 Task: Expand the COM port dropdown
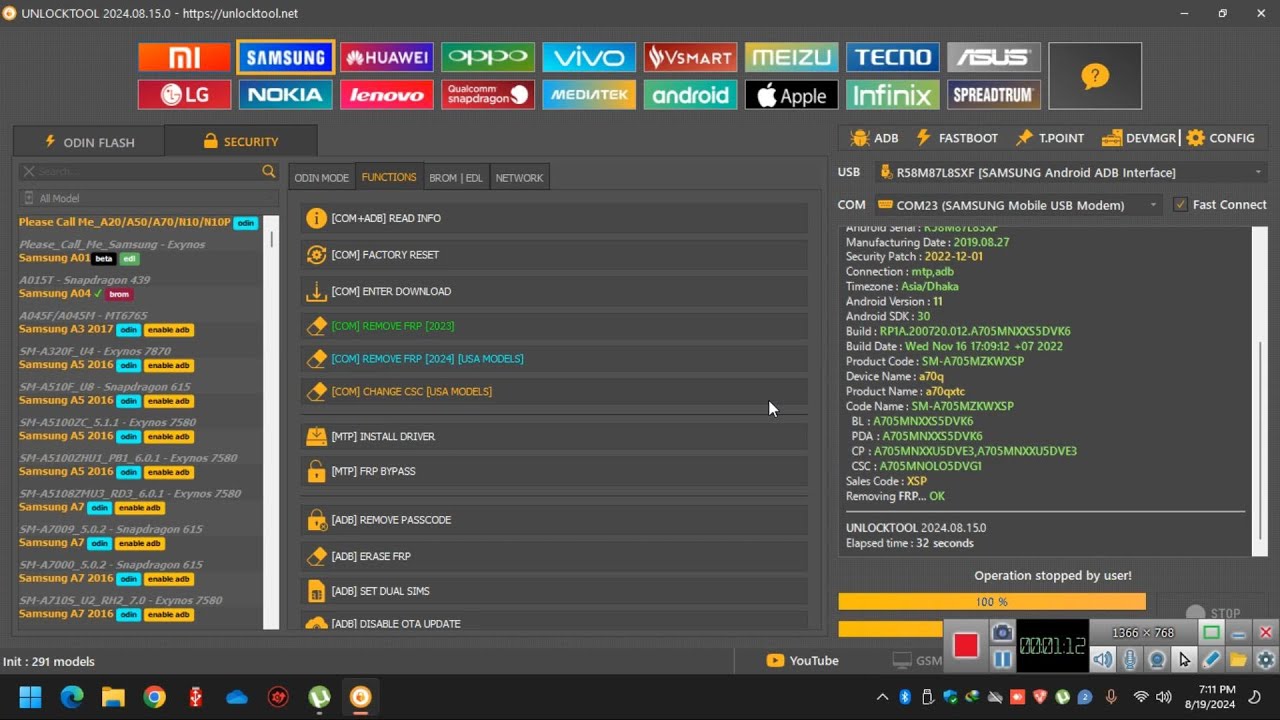coord(1153,205)
